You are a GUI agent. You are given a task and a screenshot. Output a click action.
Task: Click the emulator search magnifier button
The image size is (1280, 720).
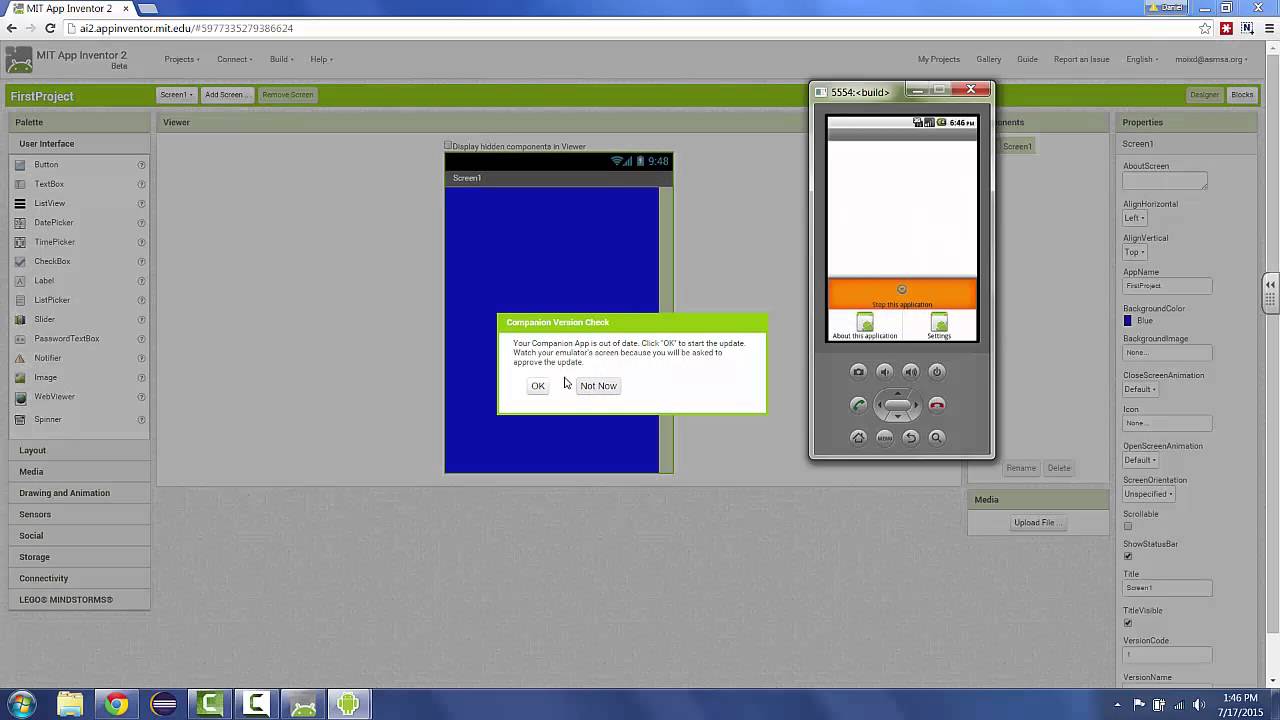pyautogui.click(x=936, y=437)
